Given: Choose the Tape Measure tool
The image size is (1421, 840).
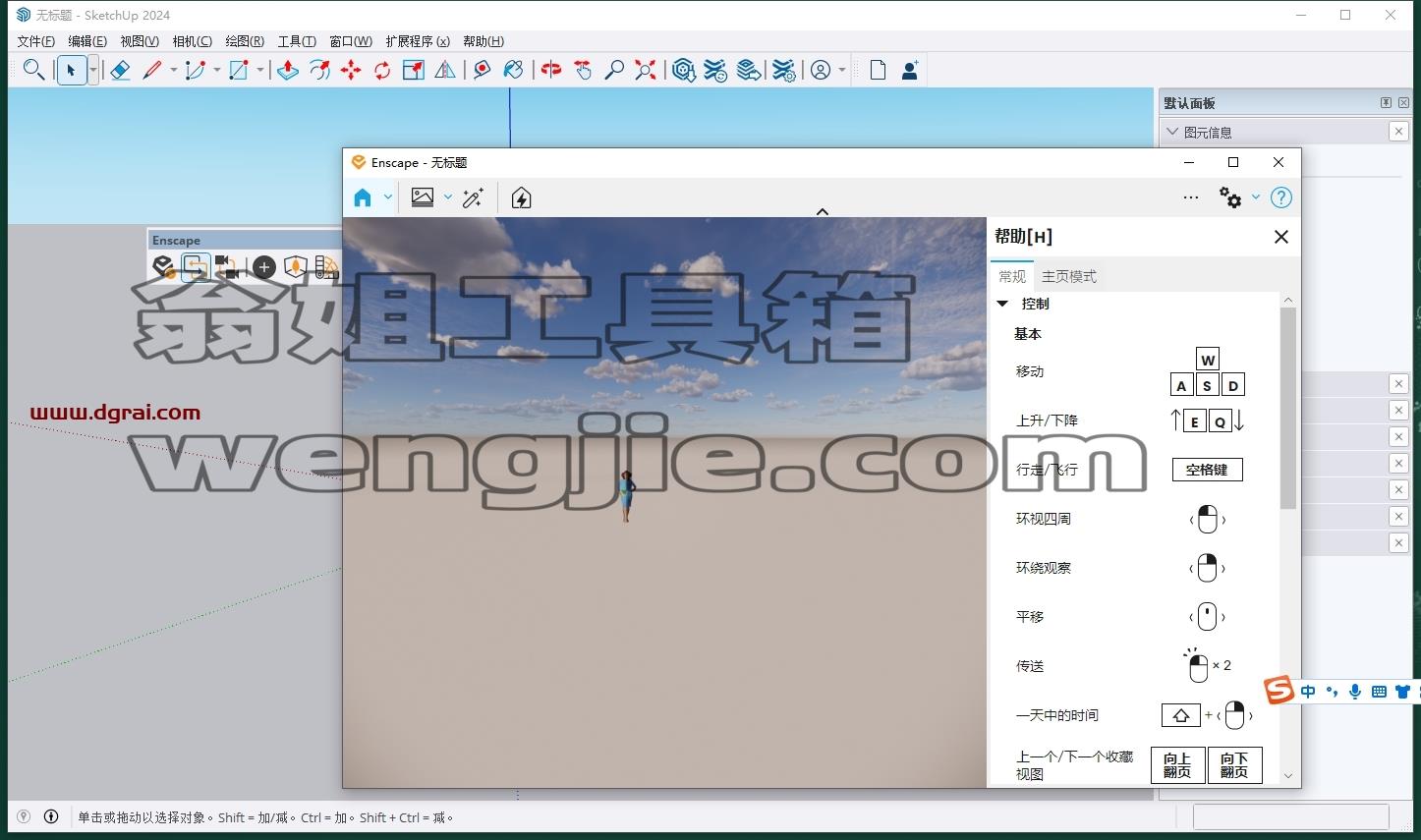Looking at the screenshot, I should [482, 70].
